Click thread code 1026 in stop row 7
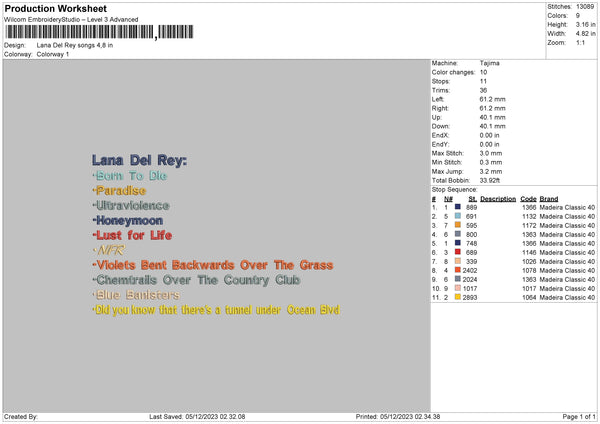The width and height of the screenshot is (600, 424). coord(529,261)
